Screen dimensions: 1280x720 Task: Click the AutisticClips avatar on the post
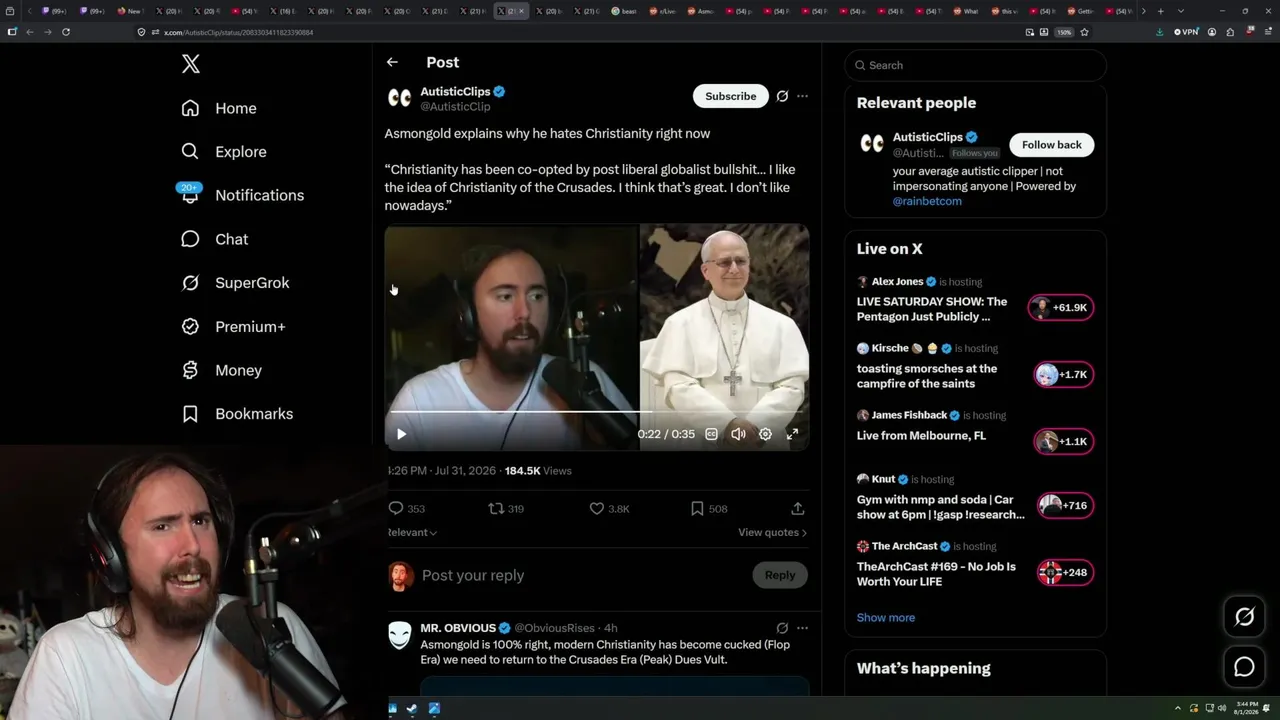(x=399, y=97)
